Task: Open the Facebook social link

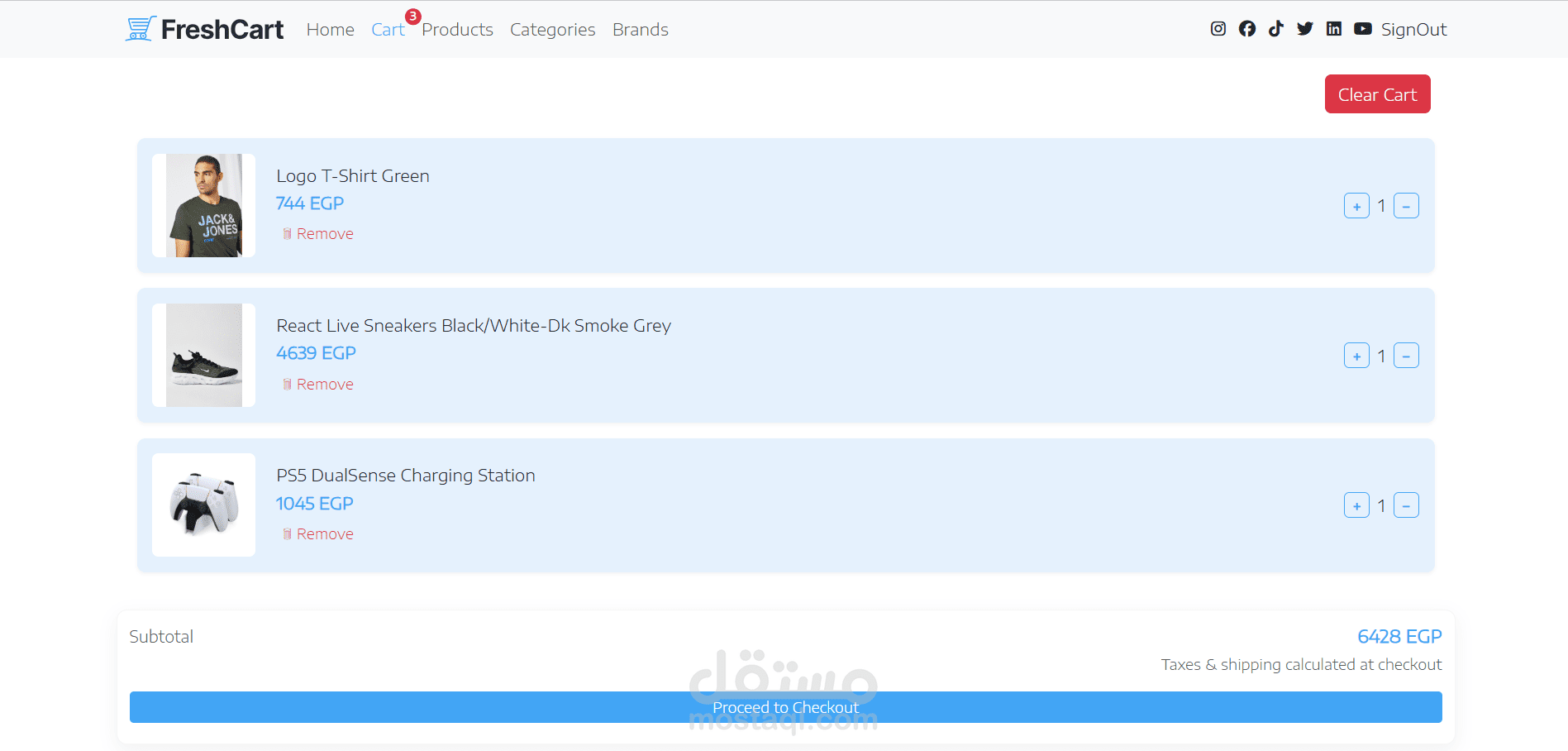Action: [x=1247, y=29]
